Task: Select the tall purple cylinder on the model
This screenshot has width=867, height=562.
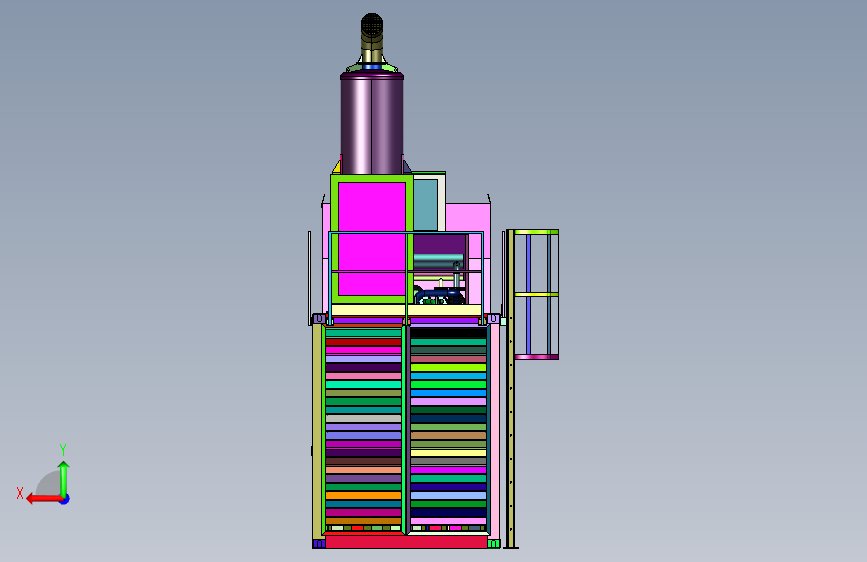Action: click(372, 124)
